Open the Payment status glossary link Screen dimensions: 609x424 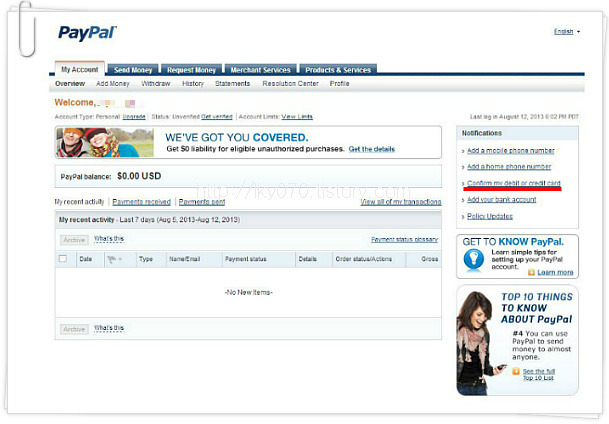click(x=404, y=240)
